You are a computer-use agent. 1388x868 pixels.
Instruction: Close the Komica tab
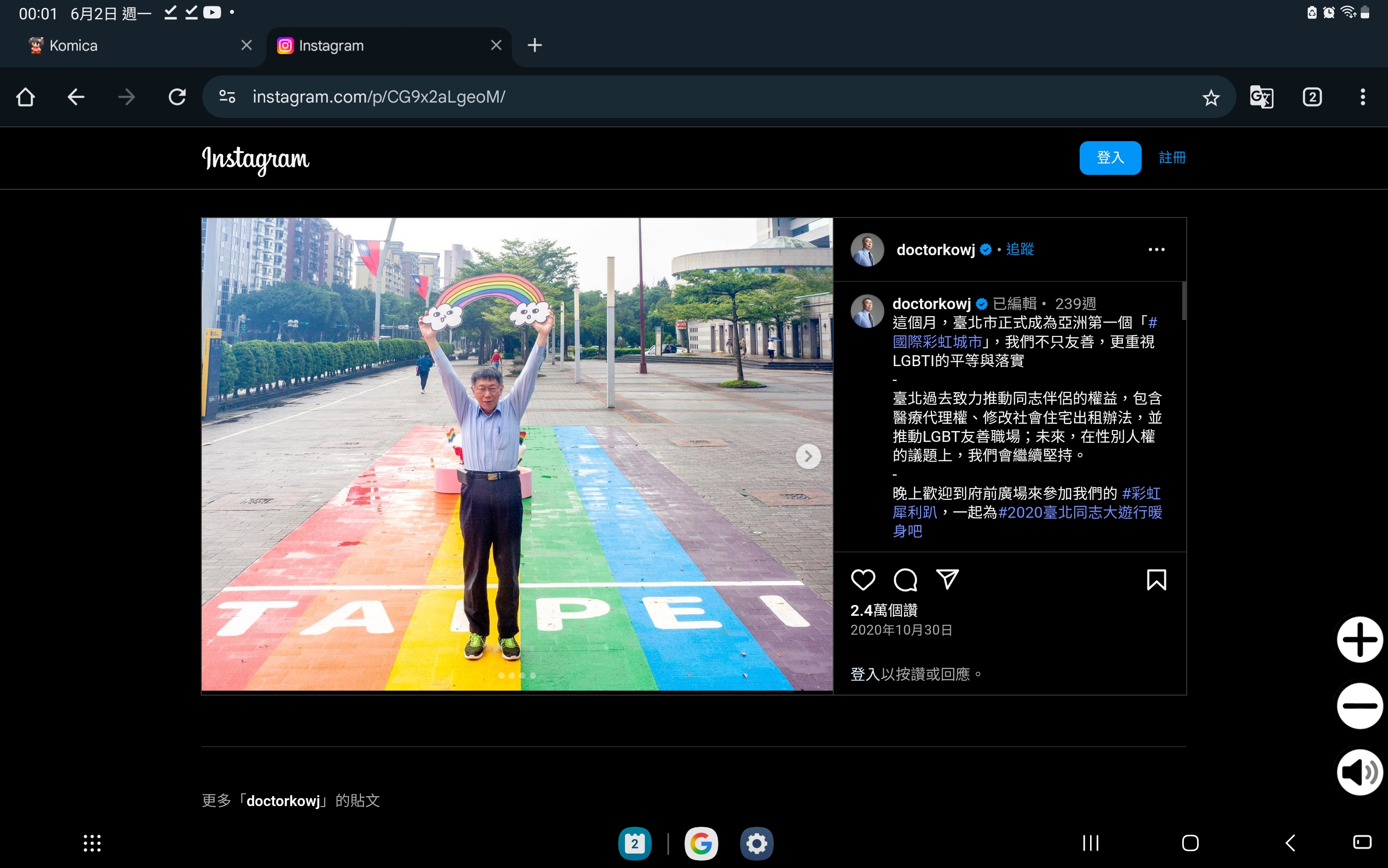tap(246, 46)
